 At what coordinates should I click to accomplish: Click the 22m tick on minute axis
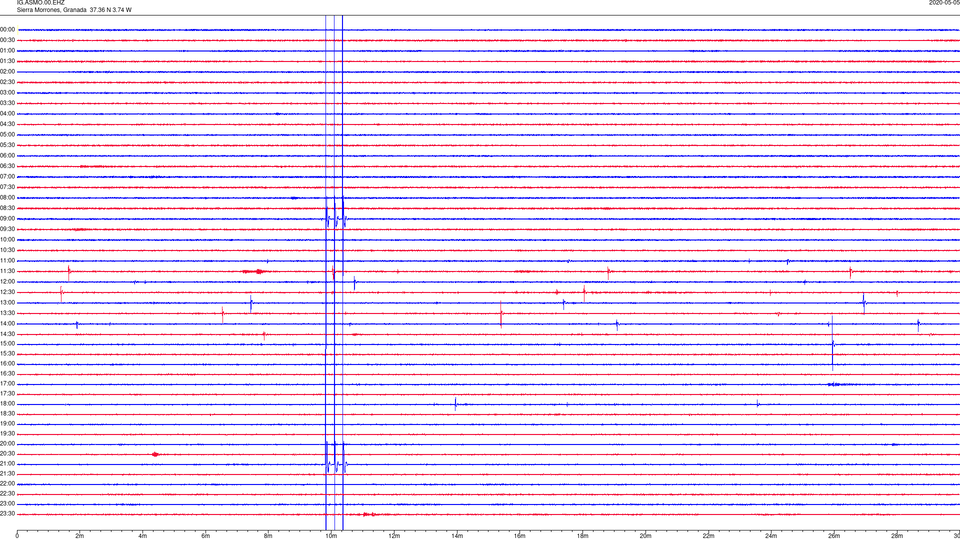click(x=708, y=536)
